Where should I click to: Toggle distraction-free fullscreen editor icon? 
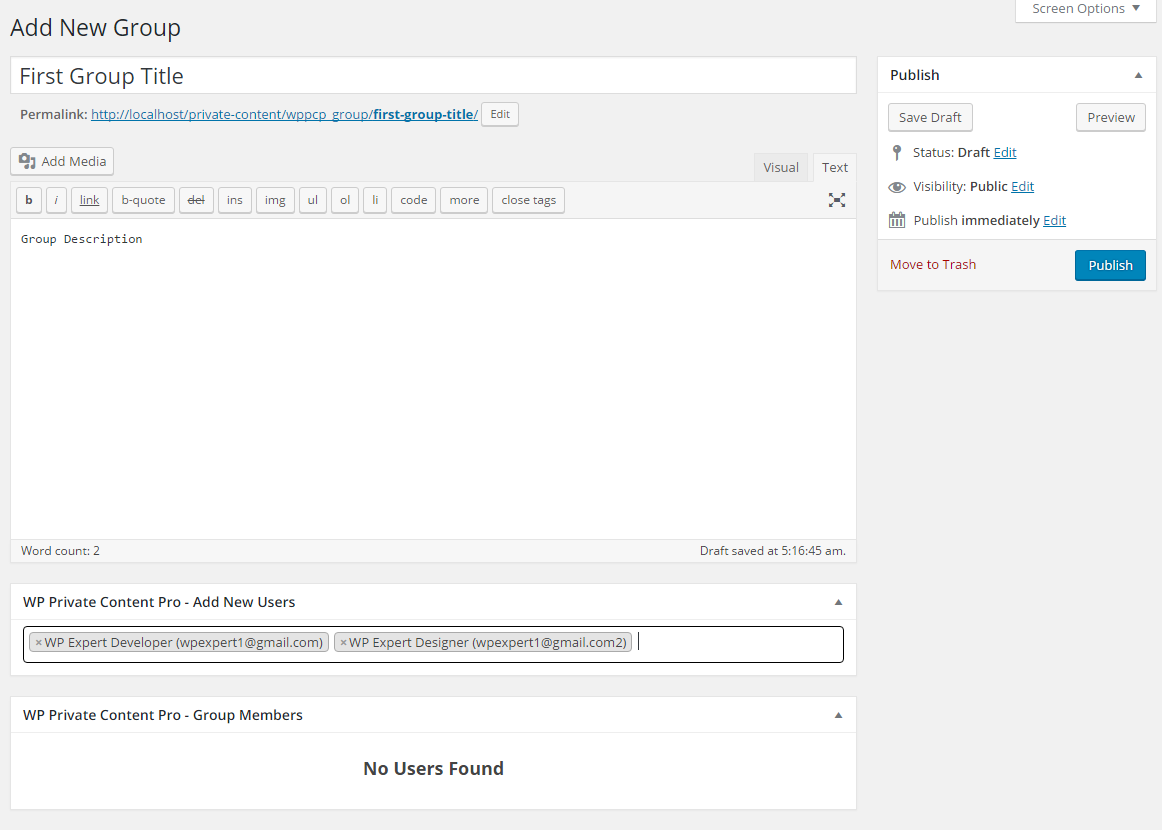(x=837, y=200)
